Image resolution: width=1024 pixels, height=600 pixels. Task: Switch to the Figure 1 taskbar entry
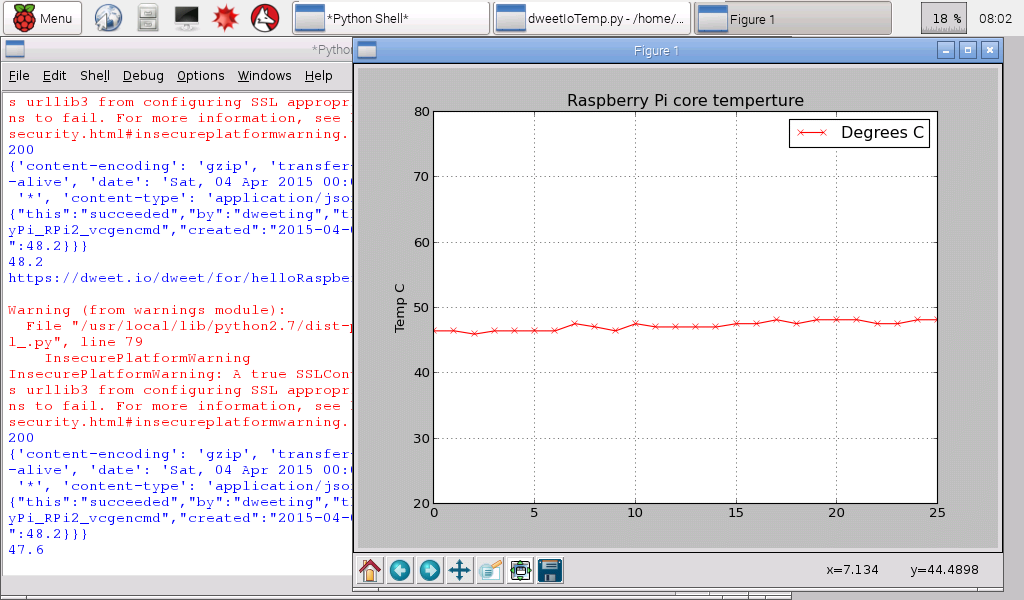tap(793, 18)
